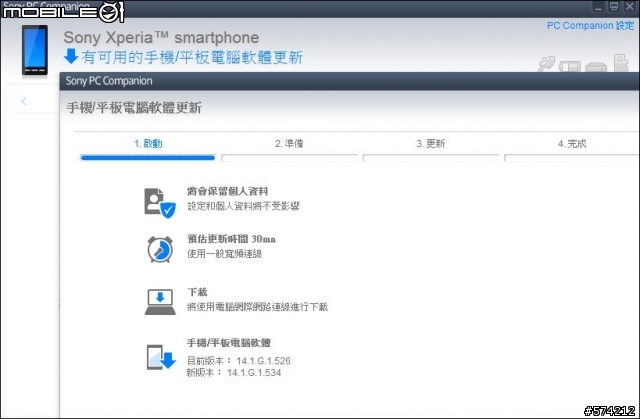Select step tab 1. 啟動
640x419 pixels.
pos(148,144)
